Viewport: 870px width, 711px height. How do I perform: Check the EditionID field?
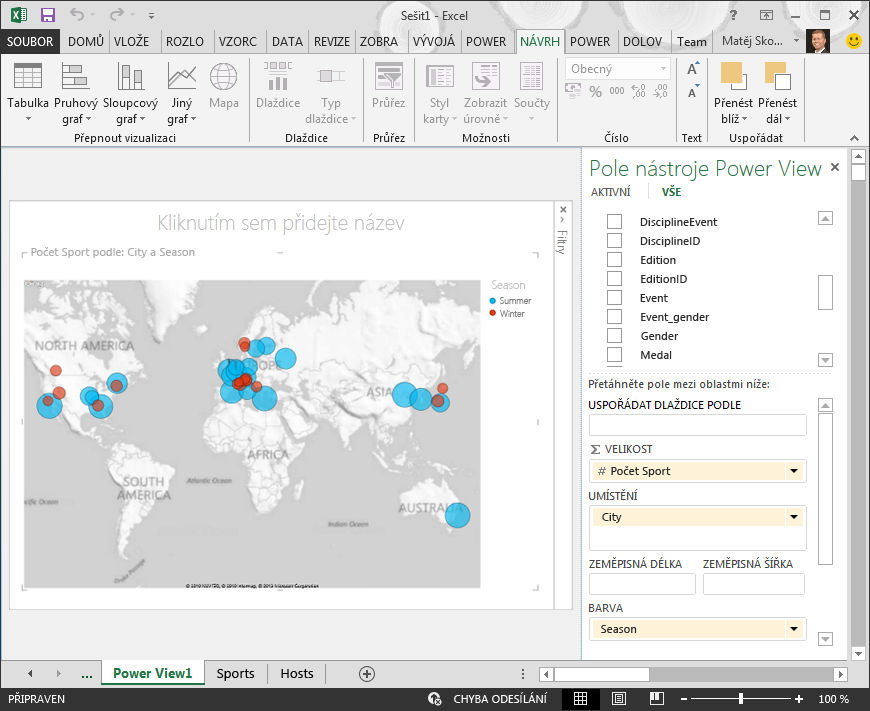pos(614,278)
